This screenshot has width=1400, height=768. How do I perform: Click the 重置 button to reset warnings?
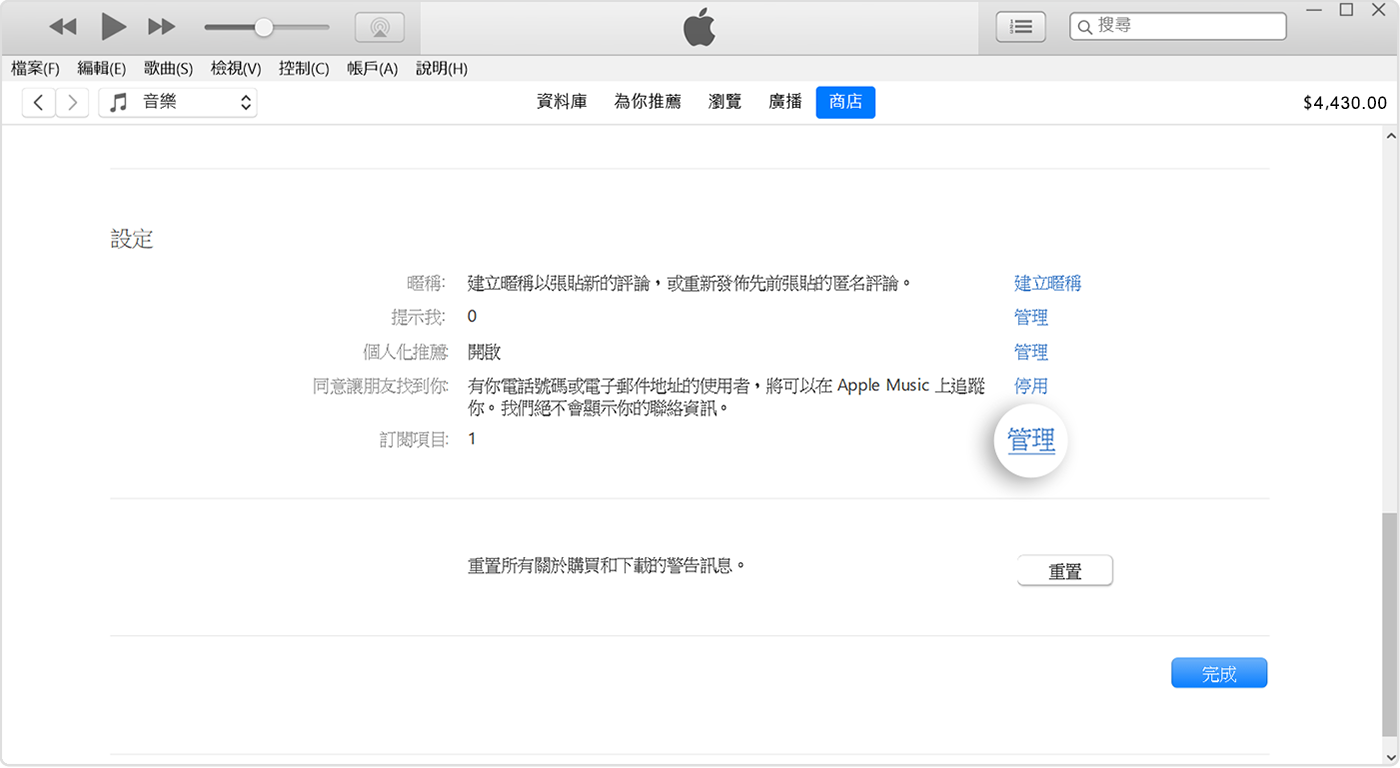click(x=1064, y=569)
